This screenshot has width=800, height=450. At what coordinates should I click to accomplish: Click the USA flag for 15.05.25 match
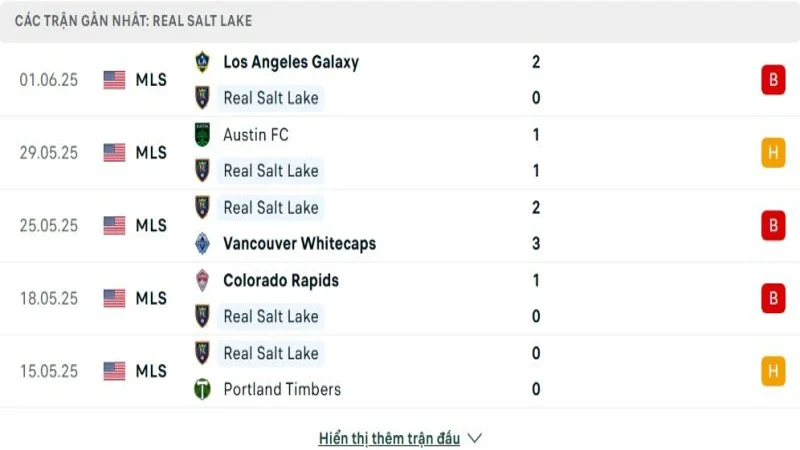[x=115, y=371]
